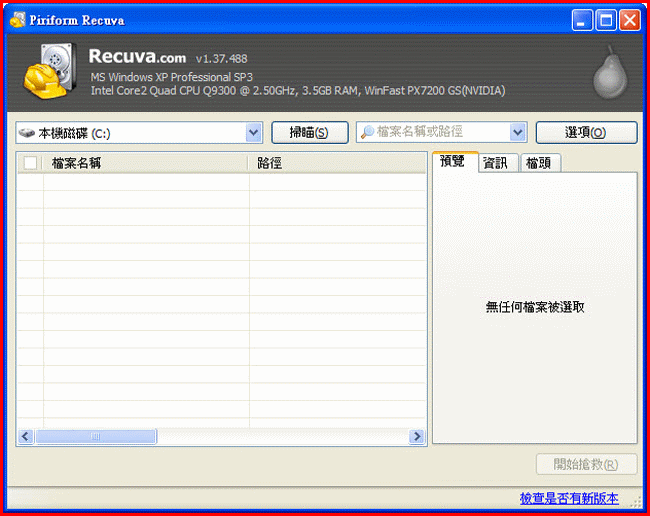The width and height of the screenshot is (650, 516).
Task: Click the file list's right scroll arrow
Action: 417,437
